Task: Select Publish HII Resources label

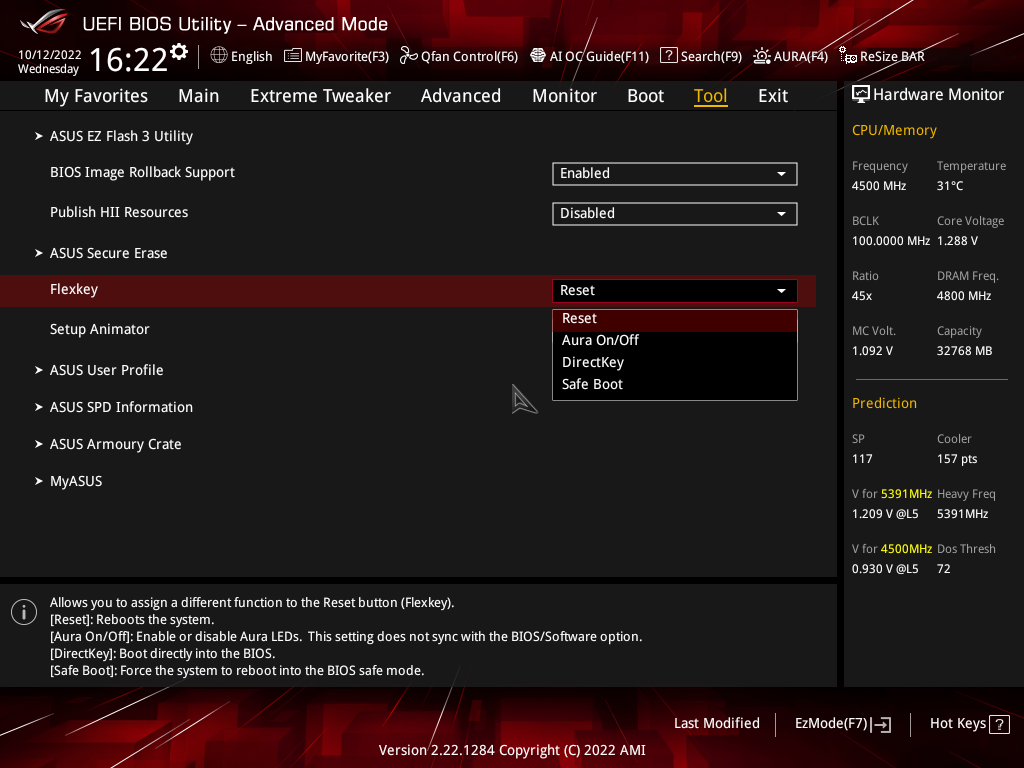Action: 119,212
